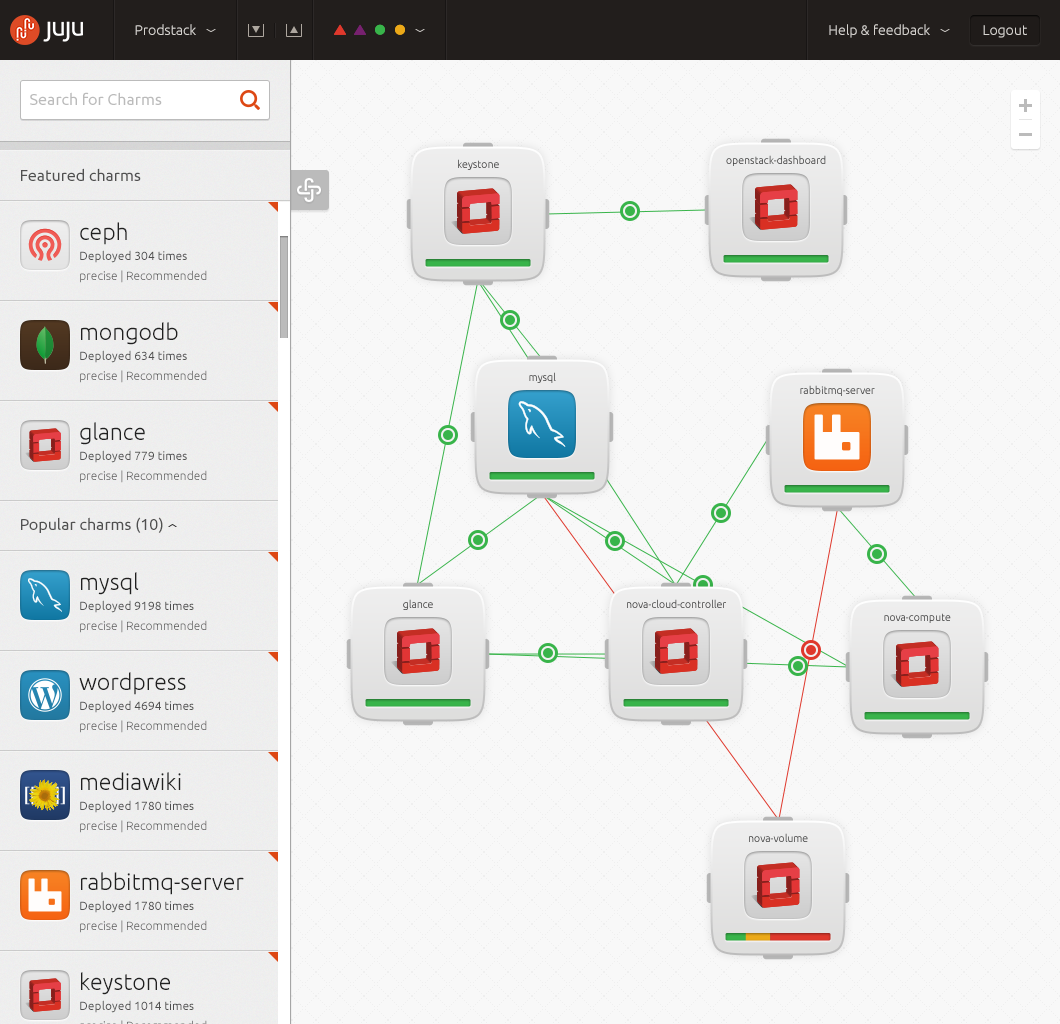The image size is (1060, 1024).
Task: Select the openstack-dashboard service node
Action: (x=775, y=210)
